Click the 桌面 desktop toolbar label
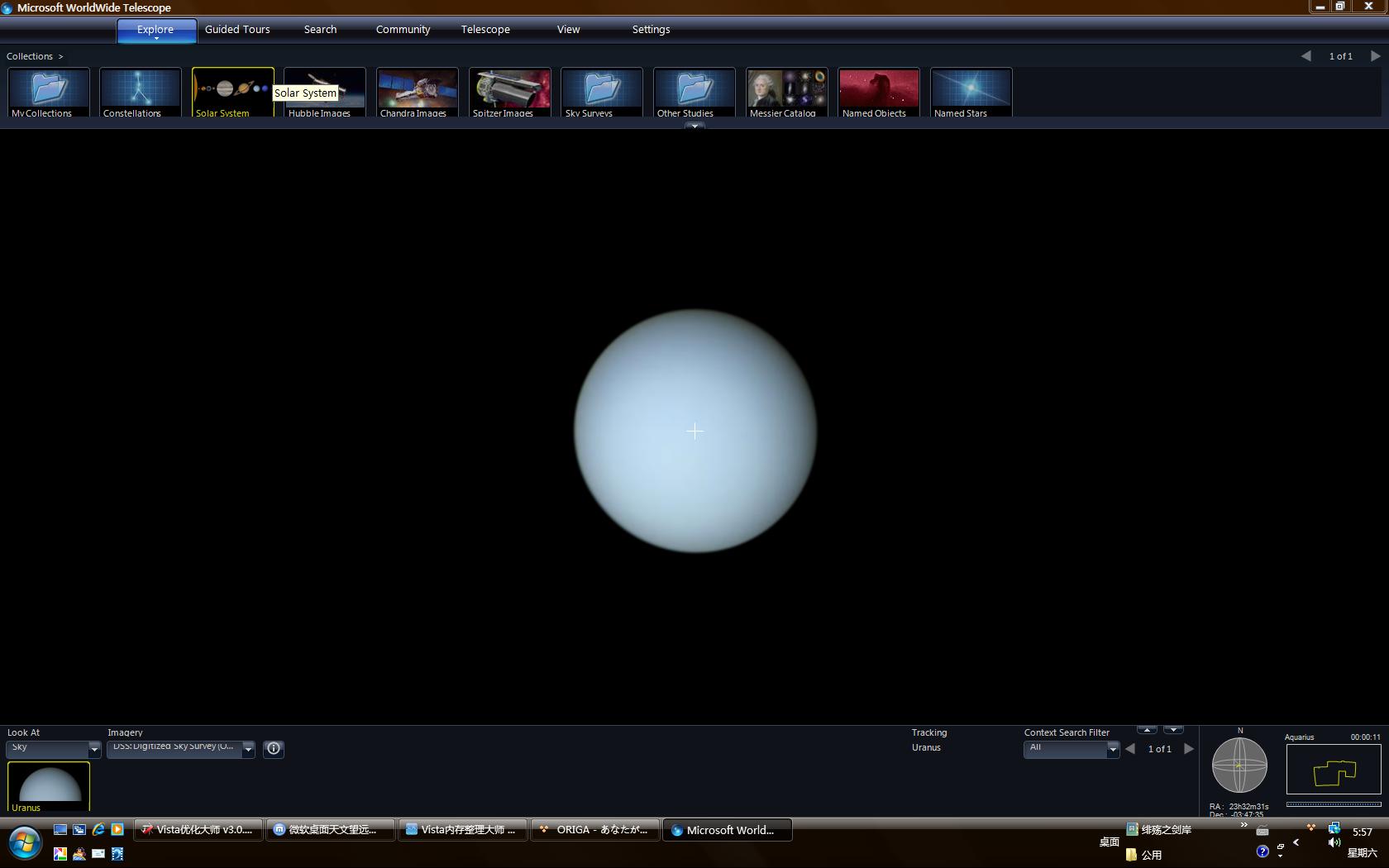This screenshot has width=1389, height=868. coord(1109,842)
